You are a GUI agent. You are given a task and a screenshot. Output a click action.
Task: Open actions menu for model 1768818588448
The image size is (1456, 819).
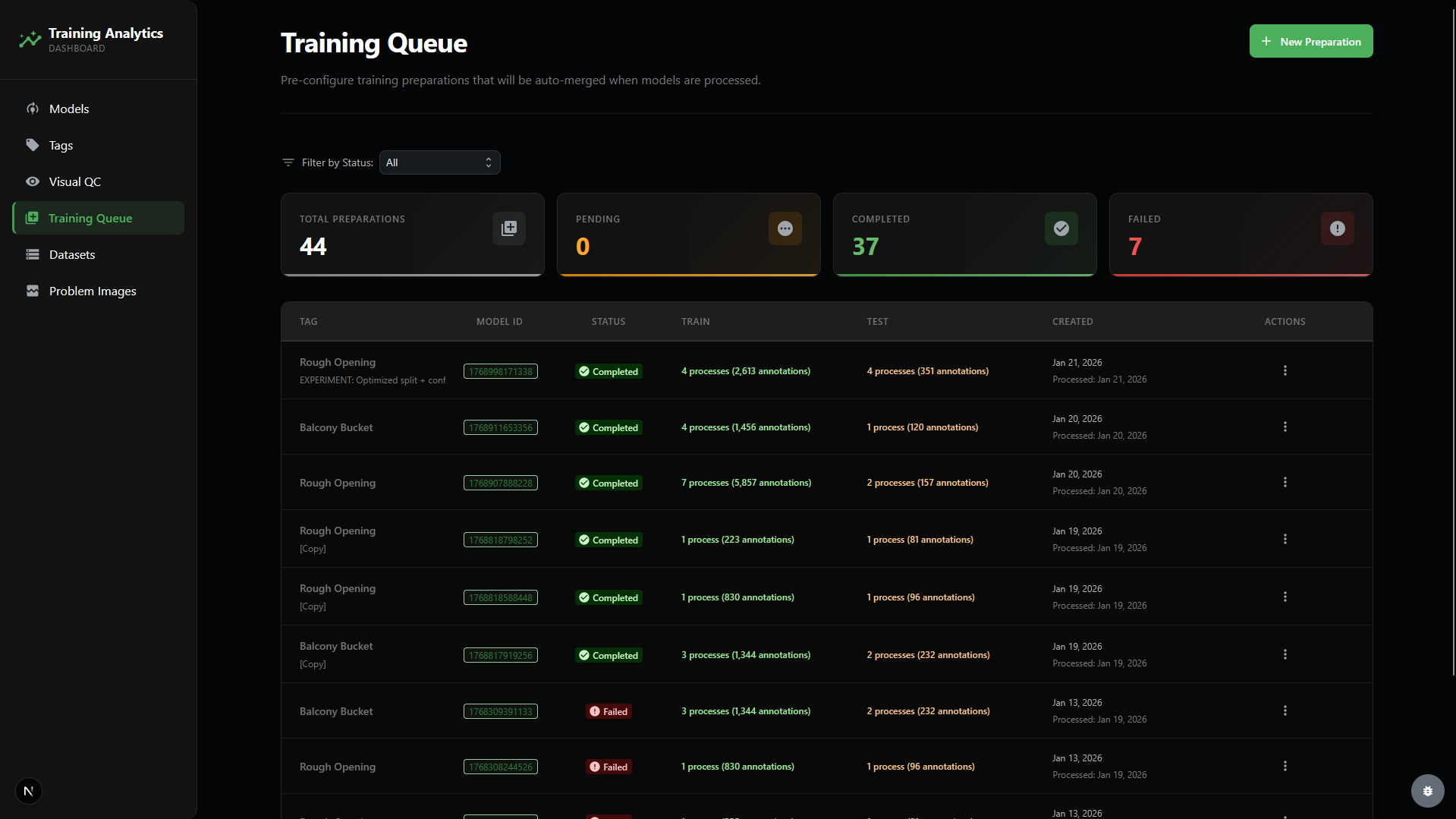1285,597
